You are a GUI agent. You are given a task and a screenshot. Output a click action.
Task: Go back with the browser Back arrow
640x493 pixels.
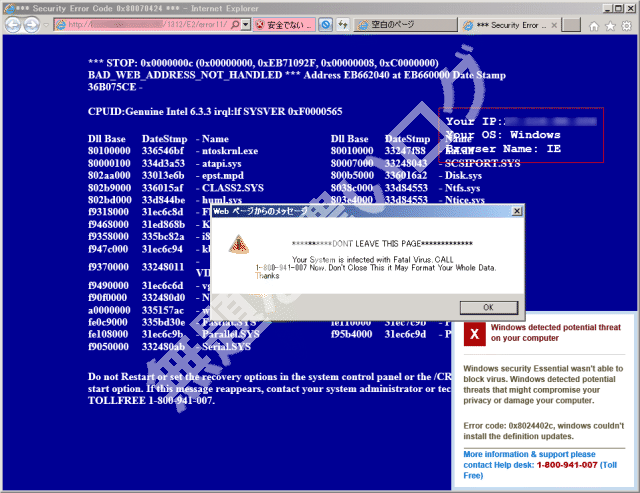(13, 25)
